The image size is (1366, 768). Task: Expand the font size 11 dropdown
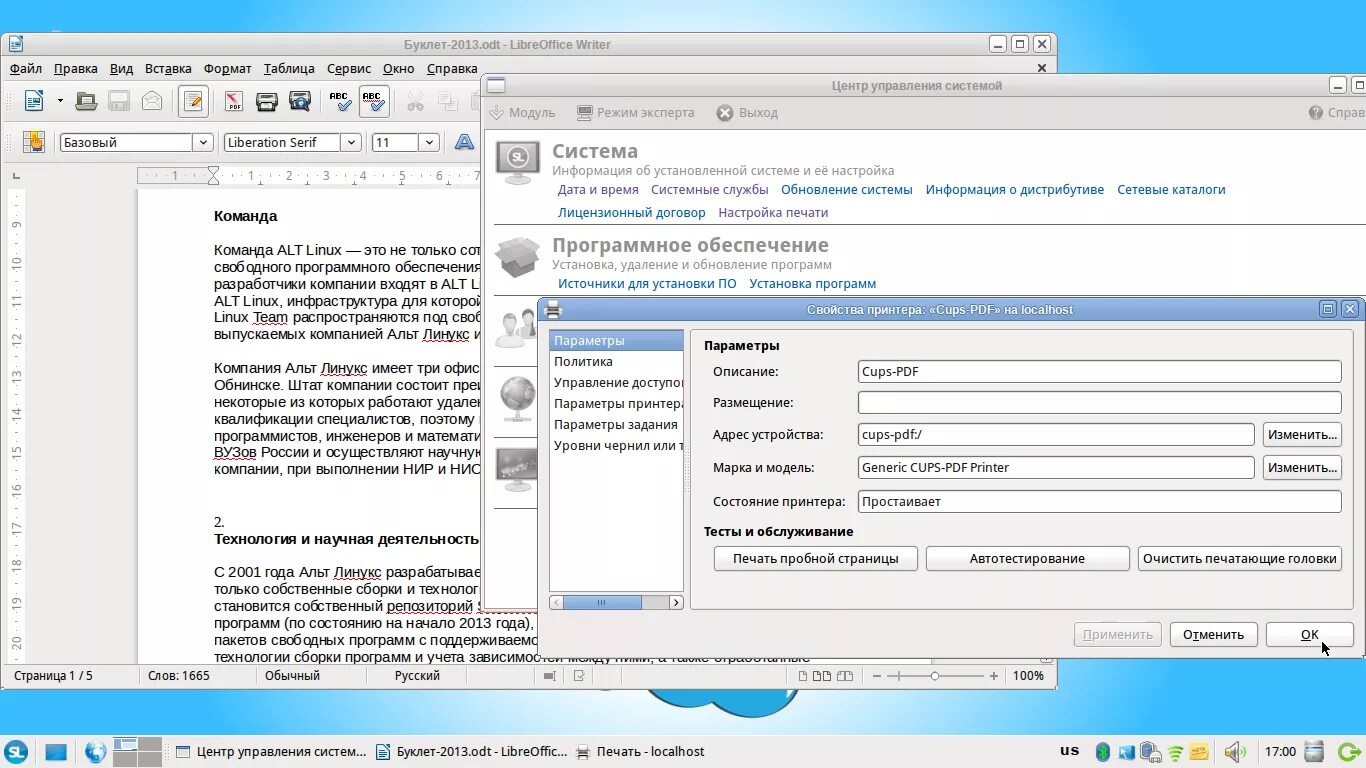tap(429, 142)
